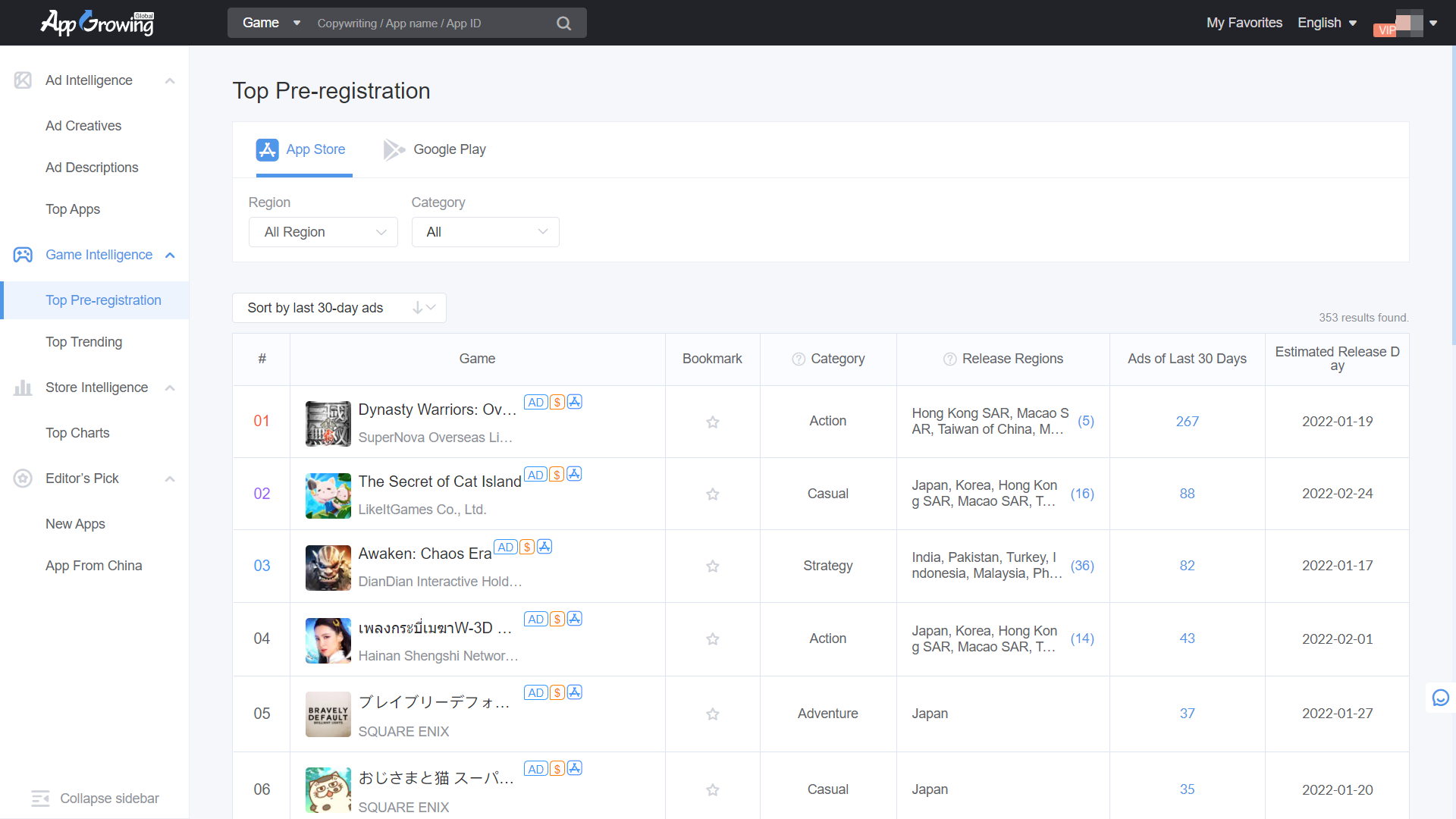Click The Secret of Cat Island thumbnail

(x=328, y=496)
